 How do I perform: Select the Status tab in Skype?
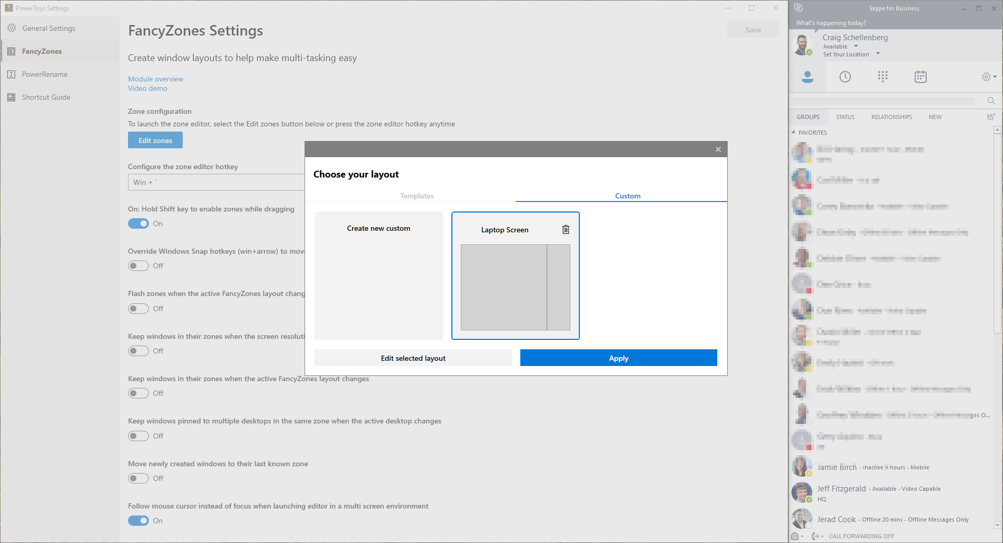click(x=845, y=117)
